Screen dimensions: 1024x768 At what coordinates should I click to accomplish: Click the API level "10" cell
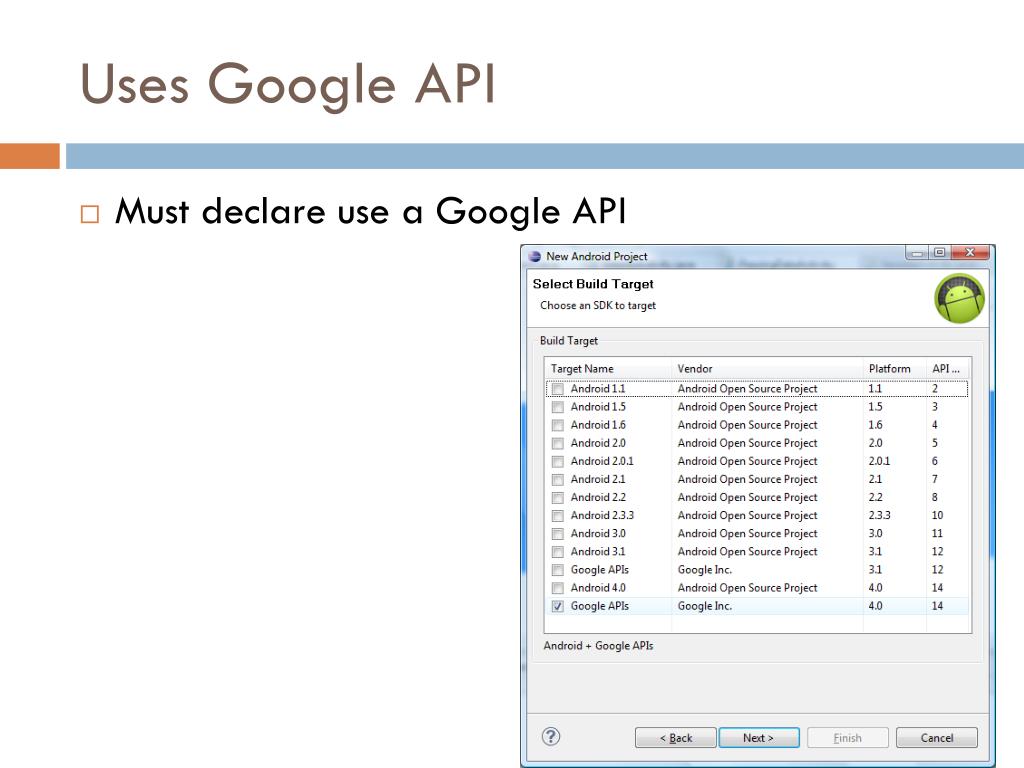938,515
